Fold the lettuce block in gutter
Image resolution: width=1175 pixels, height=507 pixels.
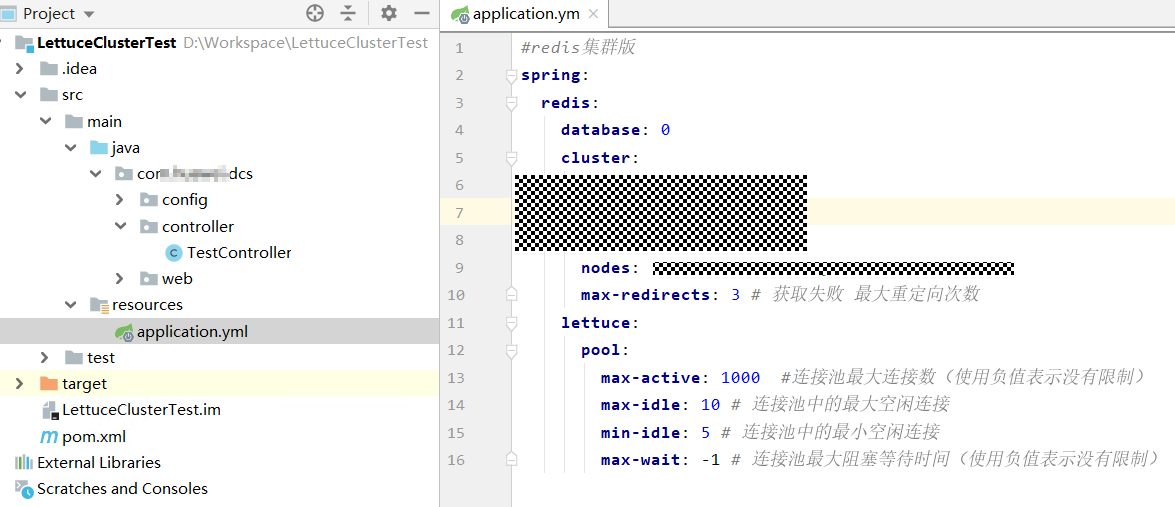point(511,324)
